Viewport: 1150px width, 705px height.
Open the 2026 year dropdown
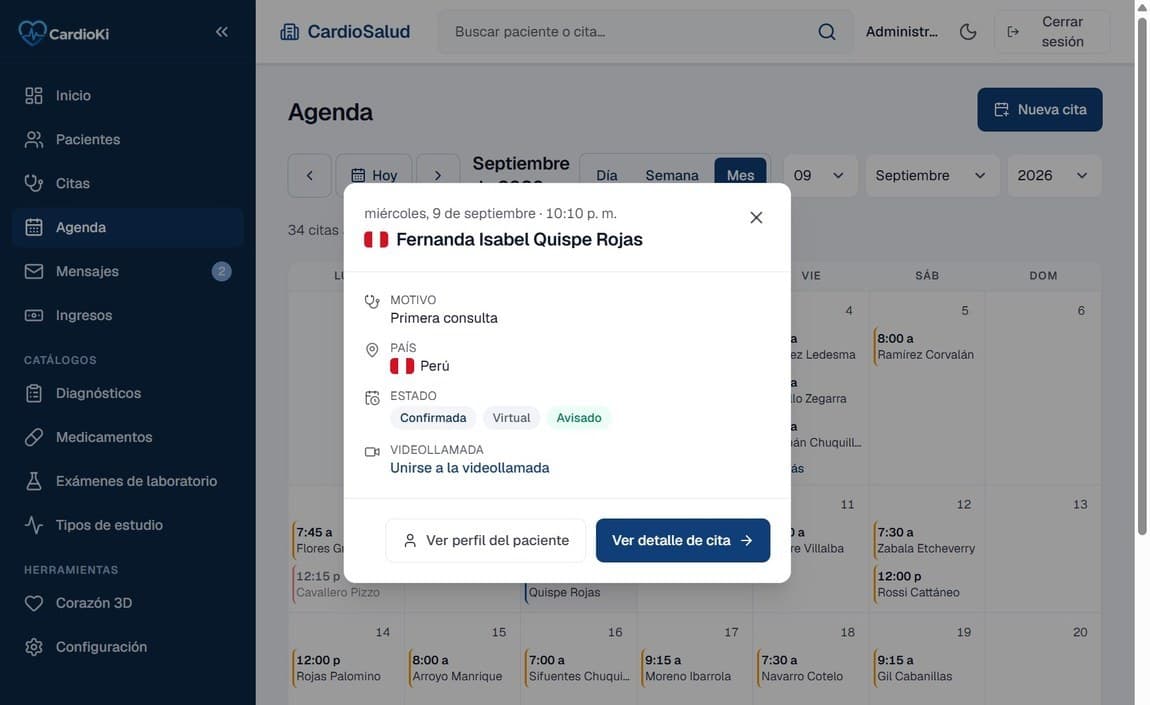(x=1053, y=175)
